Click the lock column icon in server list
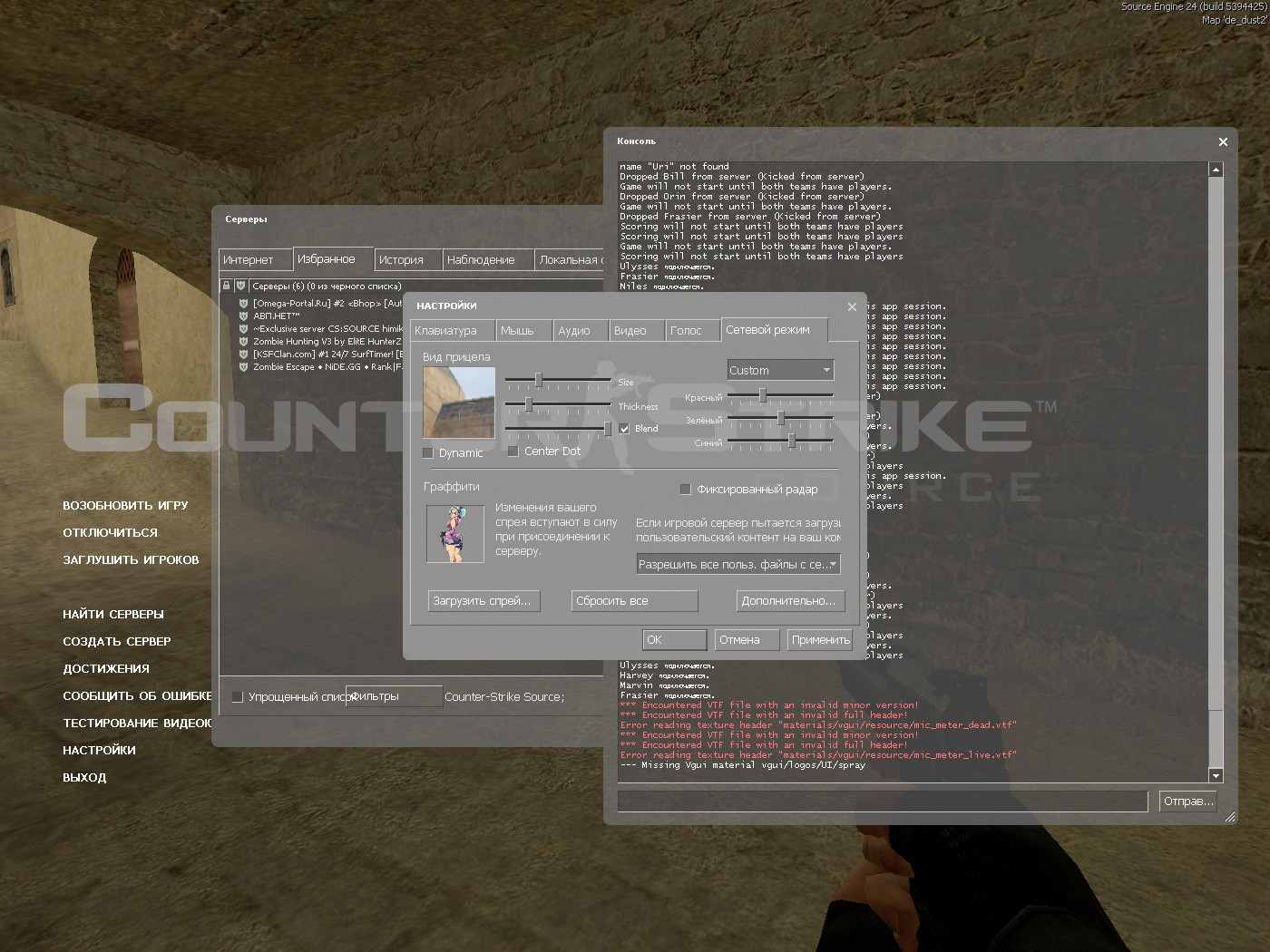 226,286
